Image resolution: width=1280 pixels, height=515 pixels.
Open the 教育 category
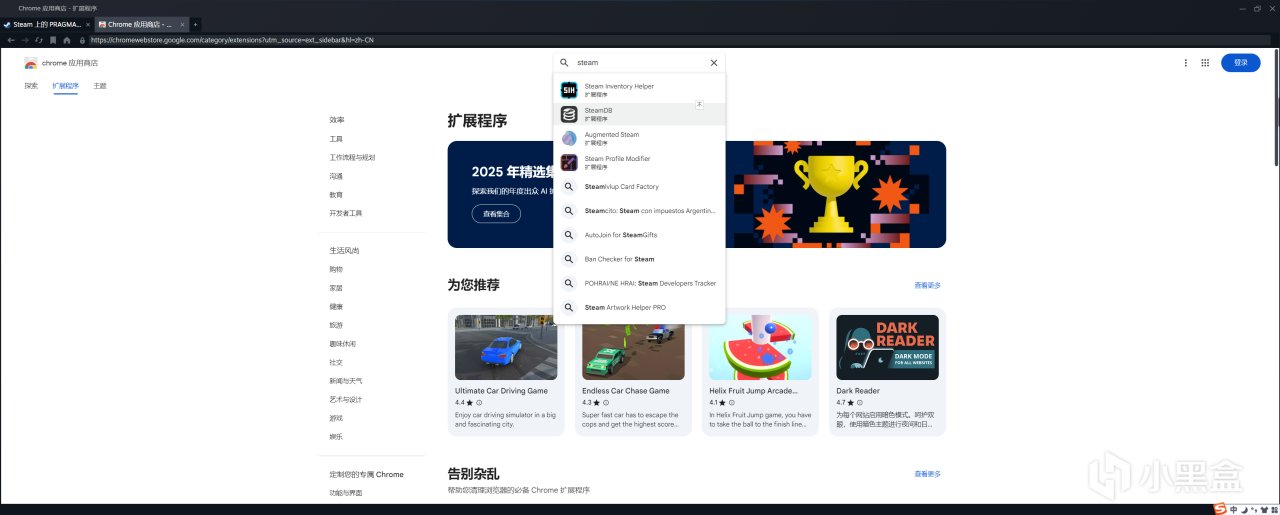(x=337, y=195)
